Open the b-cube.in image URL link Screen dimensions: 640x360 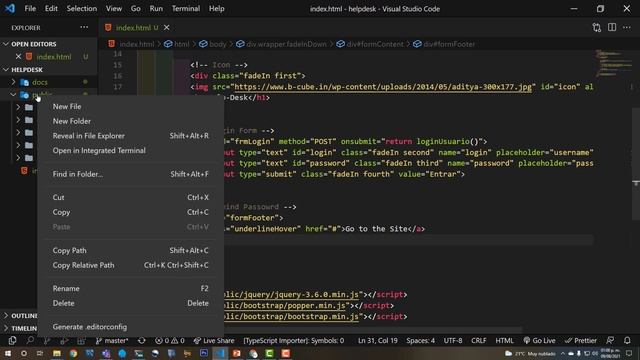coord(383,87)
